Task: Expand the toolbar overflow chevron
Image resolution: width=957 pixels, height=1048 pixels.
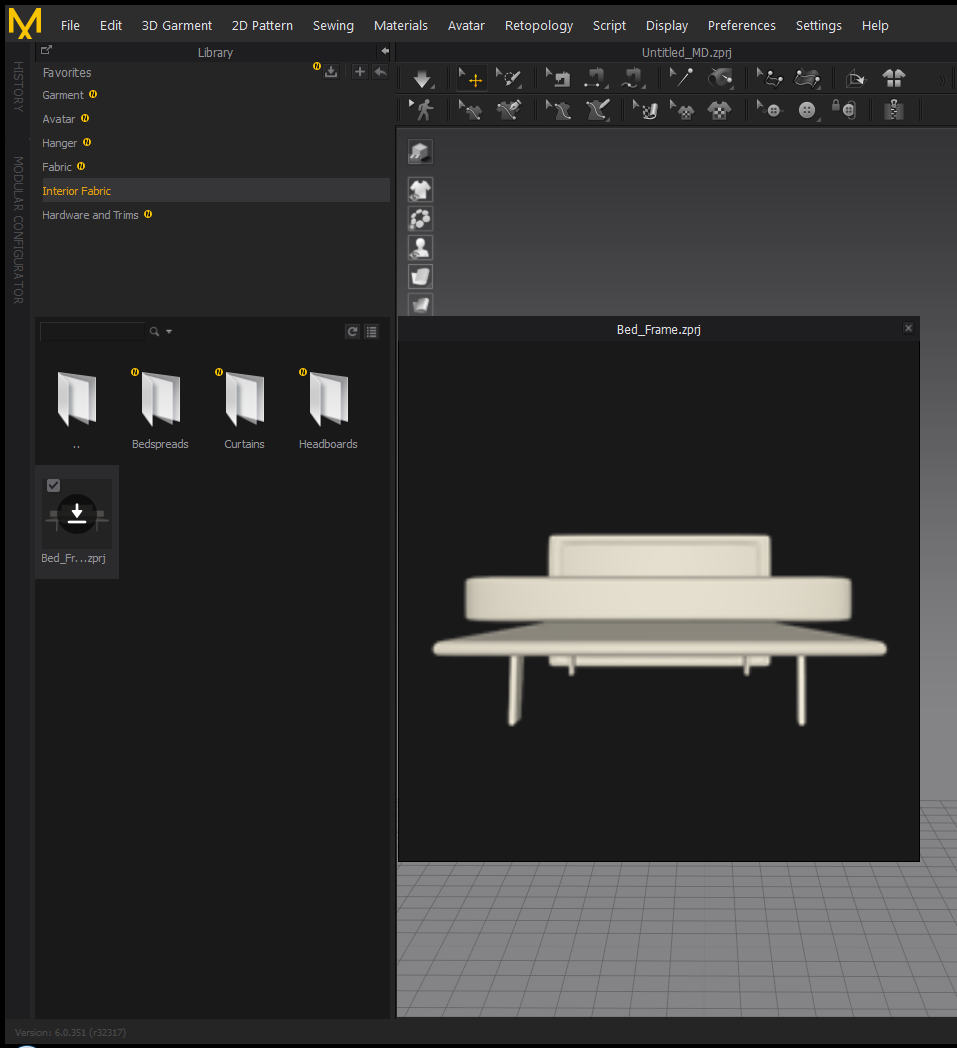Action: click(942, 81)
